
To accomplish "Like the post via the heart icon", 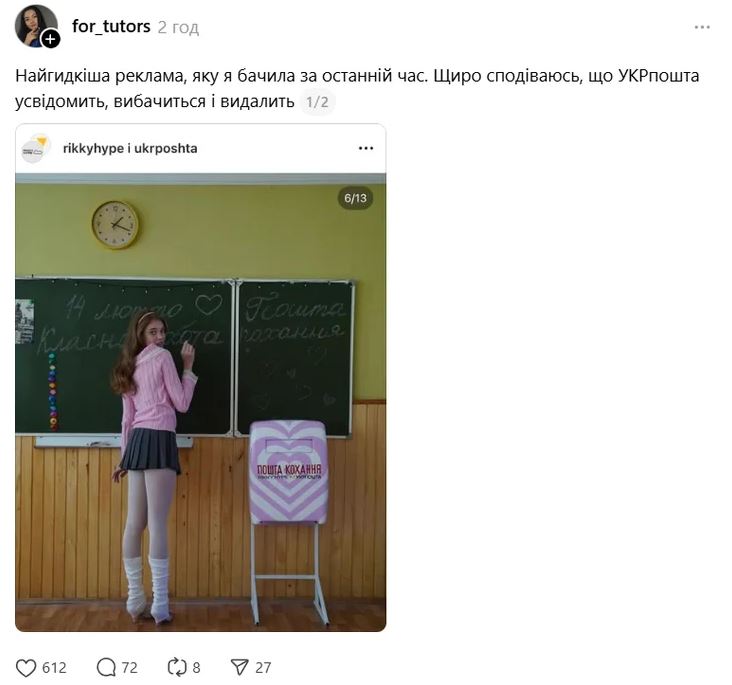I will pyautogui.click(x=26, y=667).
